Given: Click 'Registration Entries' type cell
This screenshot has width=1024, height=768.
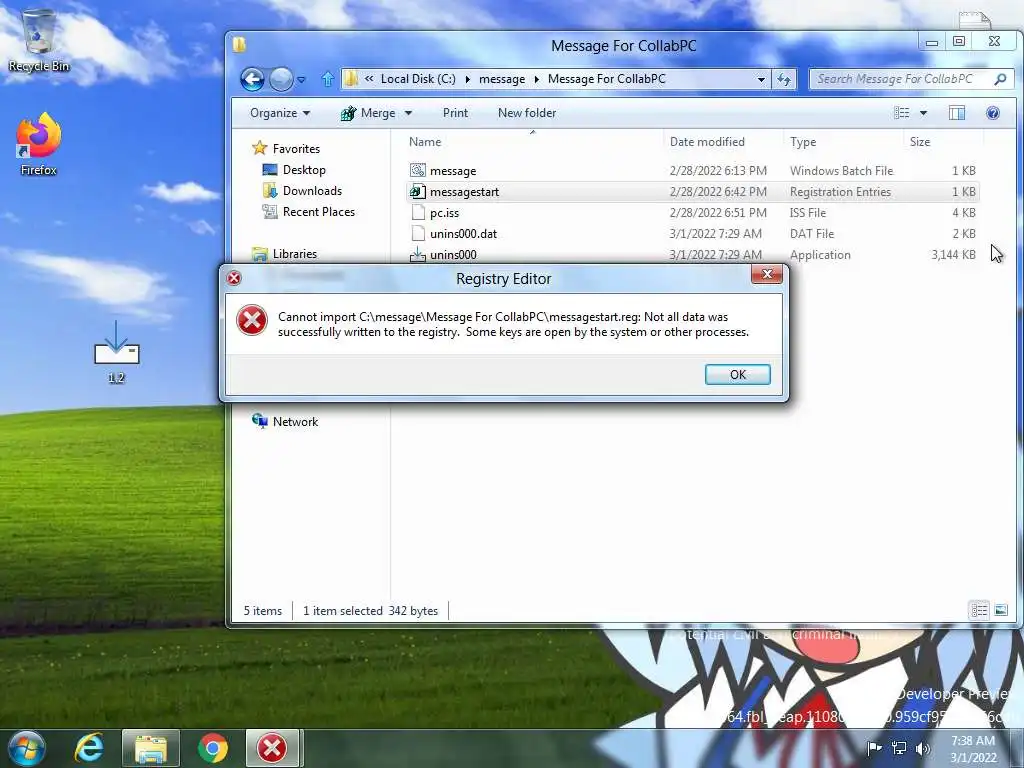Looking at the screenshot, I should [x=840, y=192].
